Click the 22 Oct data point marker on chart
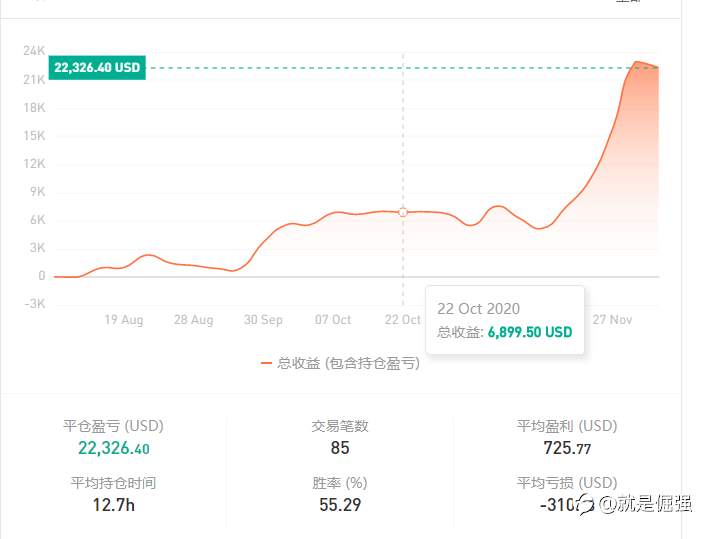701x539 pixels. coord(403,212)
